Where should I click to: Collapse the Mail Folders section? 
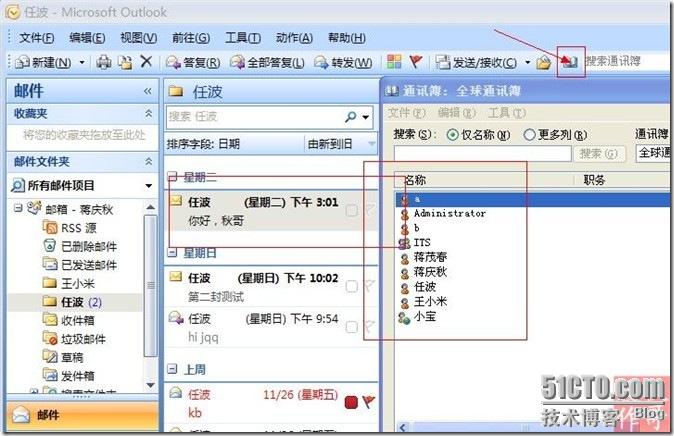[x=148, y=162]
